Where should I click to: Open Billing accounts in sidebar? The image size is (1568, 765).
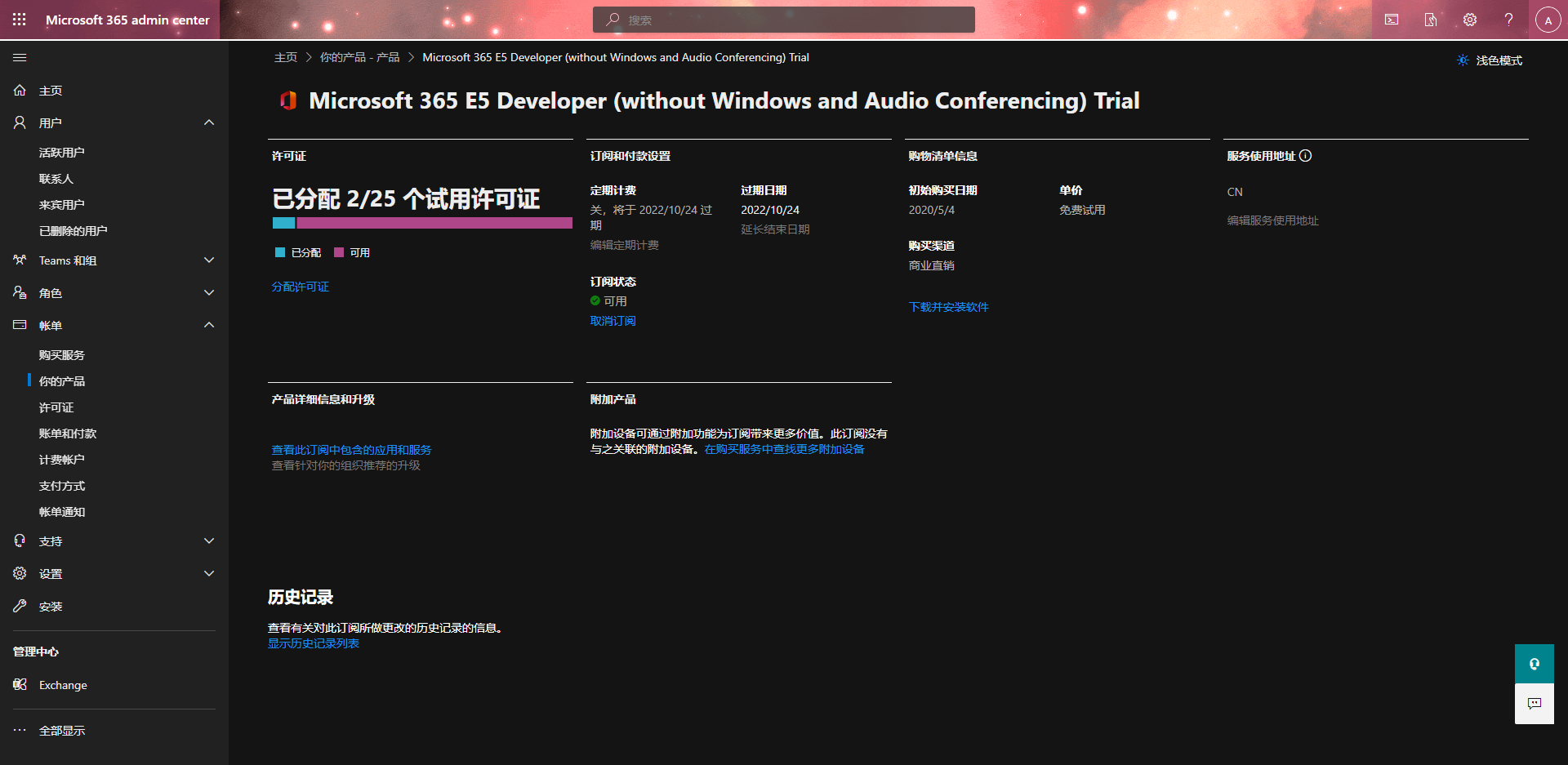[62, 460]
